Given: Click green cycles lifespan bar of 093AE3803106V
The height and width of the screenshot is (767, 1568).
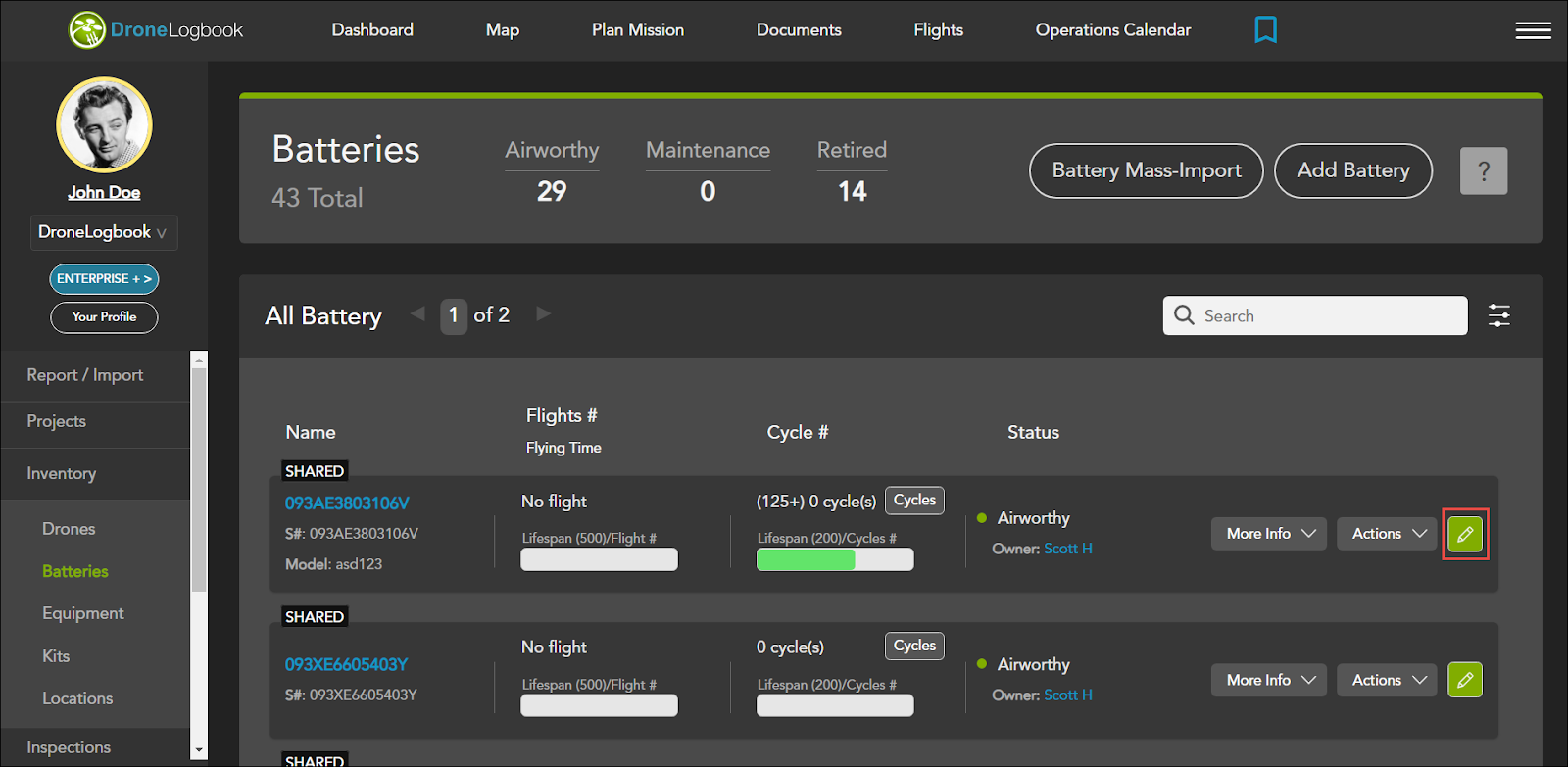Looking at the screenshot, I should [x=835, y=559].
